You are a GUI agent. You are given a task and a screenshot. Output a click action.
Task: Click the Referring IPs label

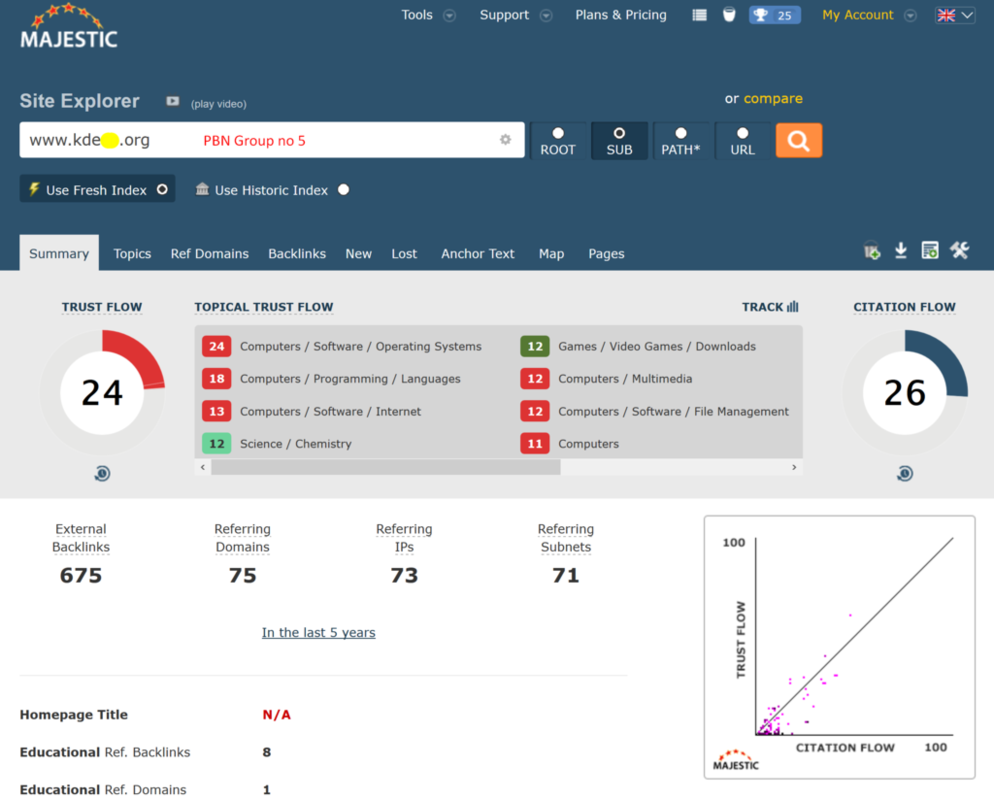[x=404, y=538]
